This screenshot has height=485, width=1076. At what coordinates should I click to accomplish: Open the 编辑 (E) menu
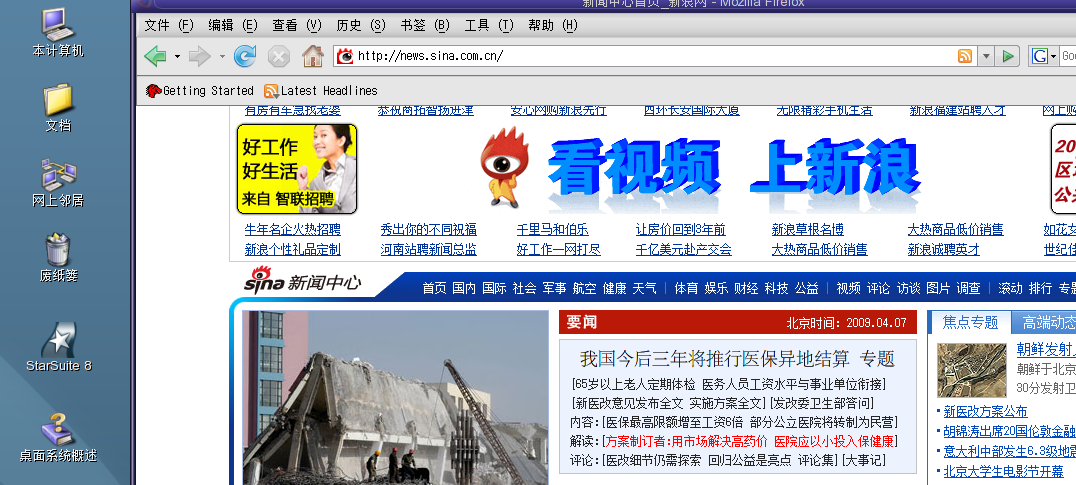233,25
